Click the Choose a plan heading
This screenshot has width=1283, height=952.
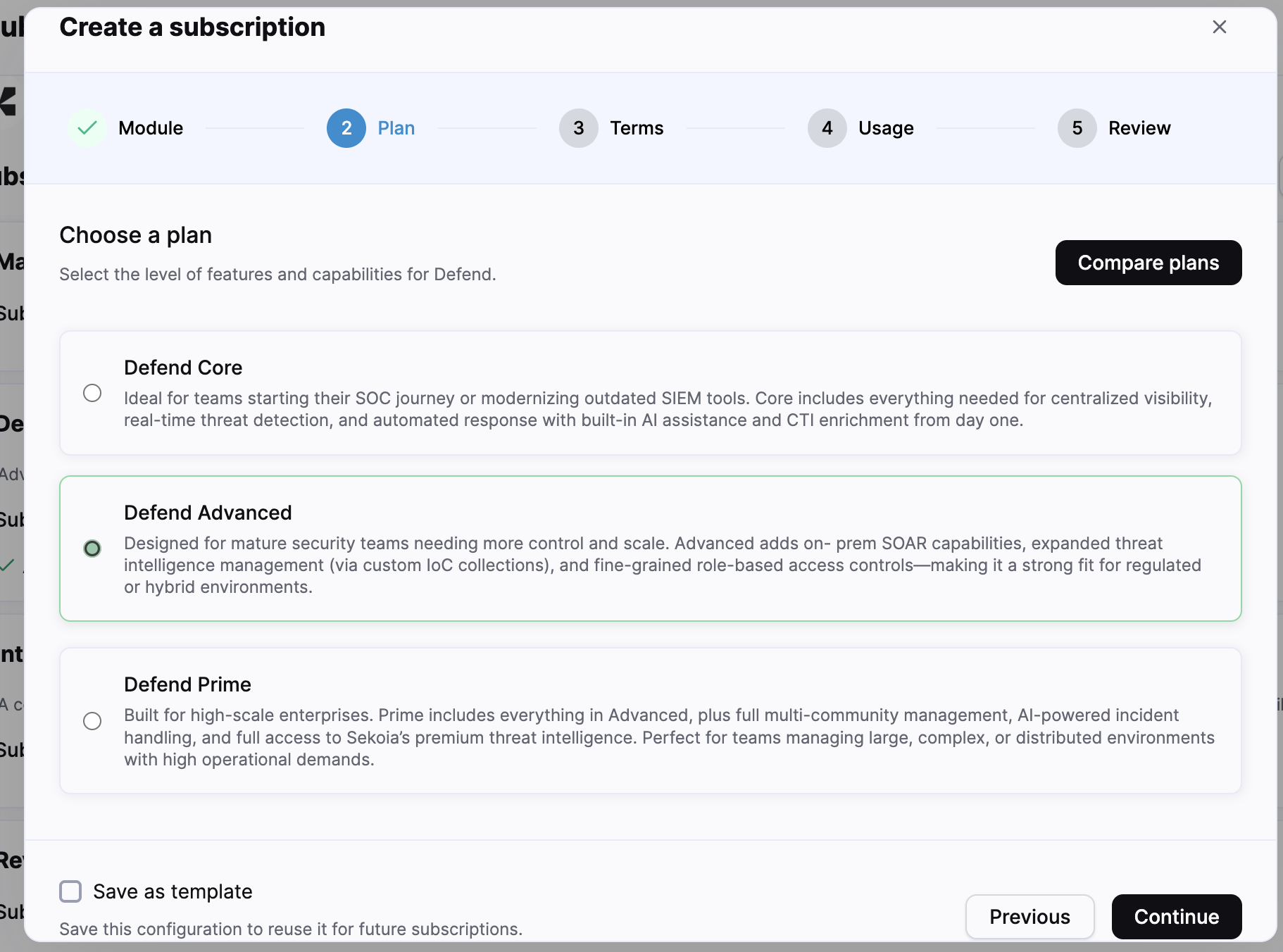(135, 235)
